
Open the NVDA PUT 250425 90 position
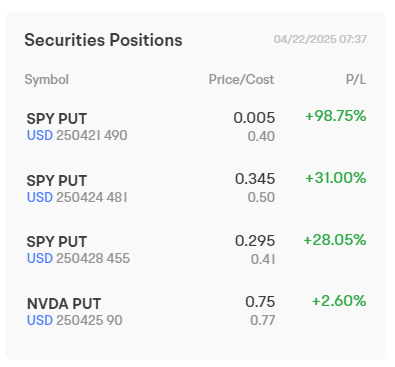click(196, 311)
